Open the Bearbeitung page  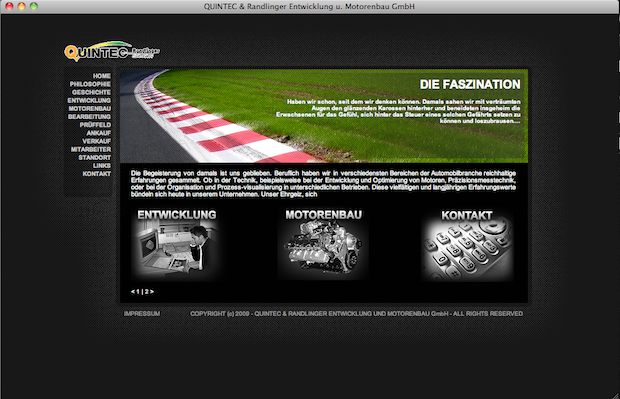point(89,117)
